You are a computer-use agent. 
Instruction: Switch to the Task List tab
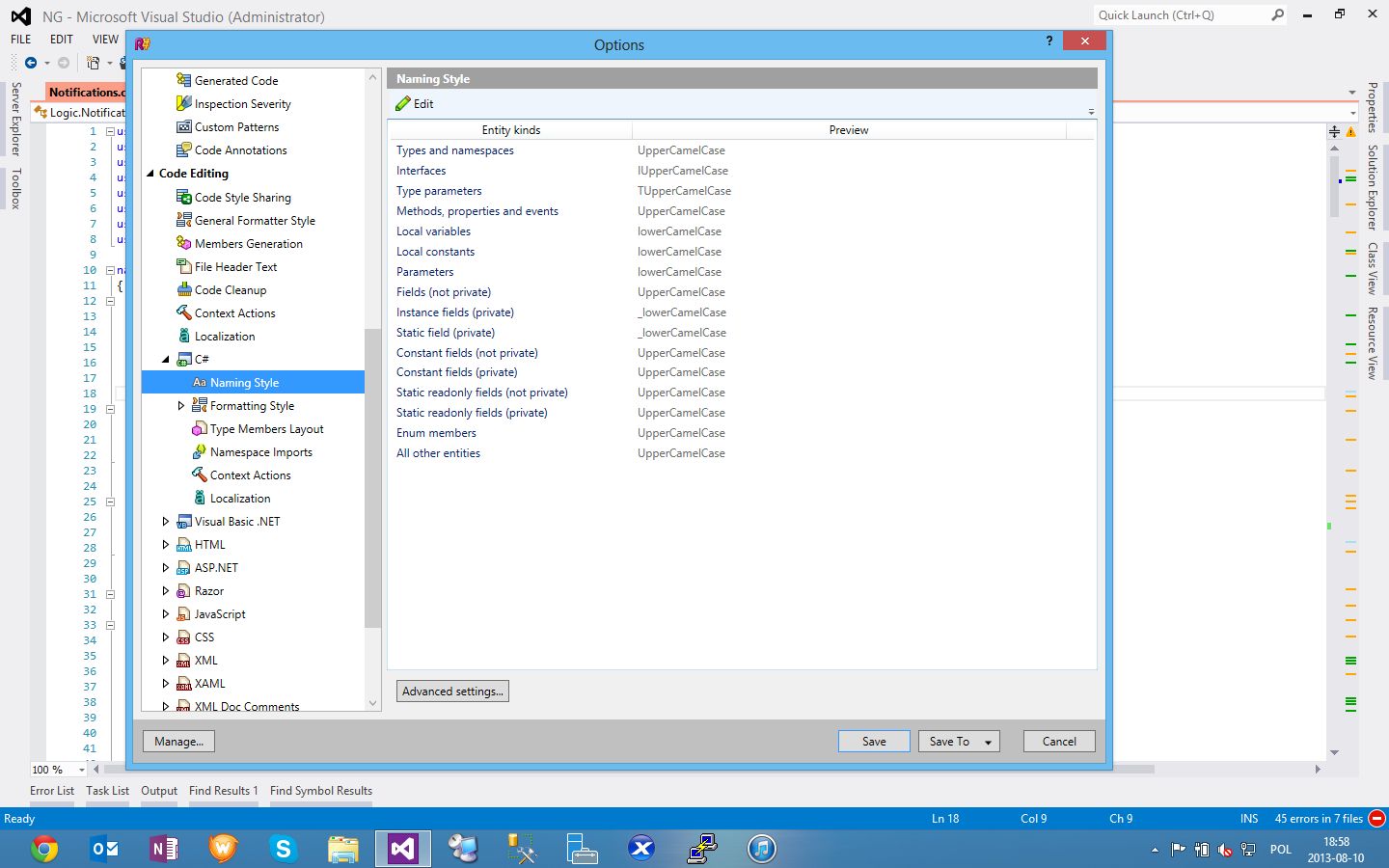click(x=107, y=791)
